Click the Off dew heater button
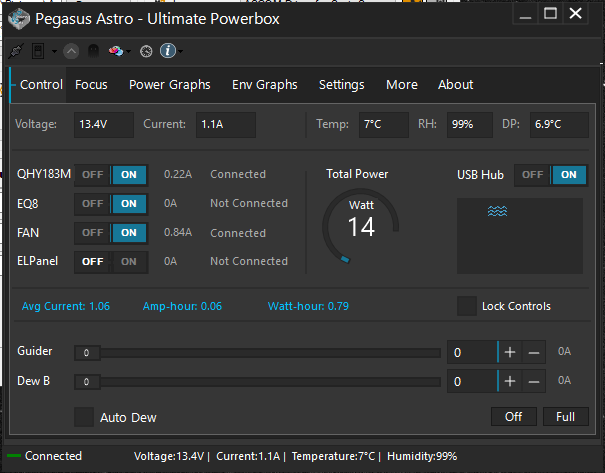605x473 pixels. pos(514,417)
